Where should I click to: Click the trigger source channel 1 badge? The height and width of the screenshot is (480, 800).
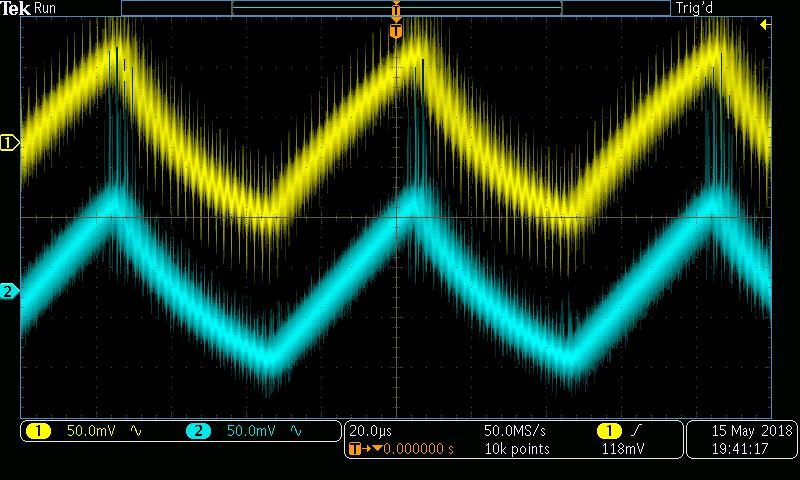pos(609,432)
